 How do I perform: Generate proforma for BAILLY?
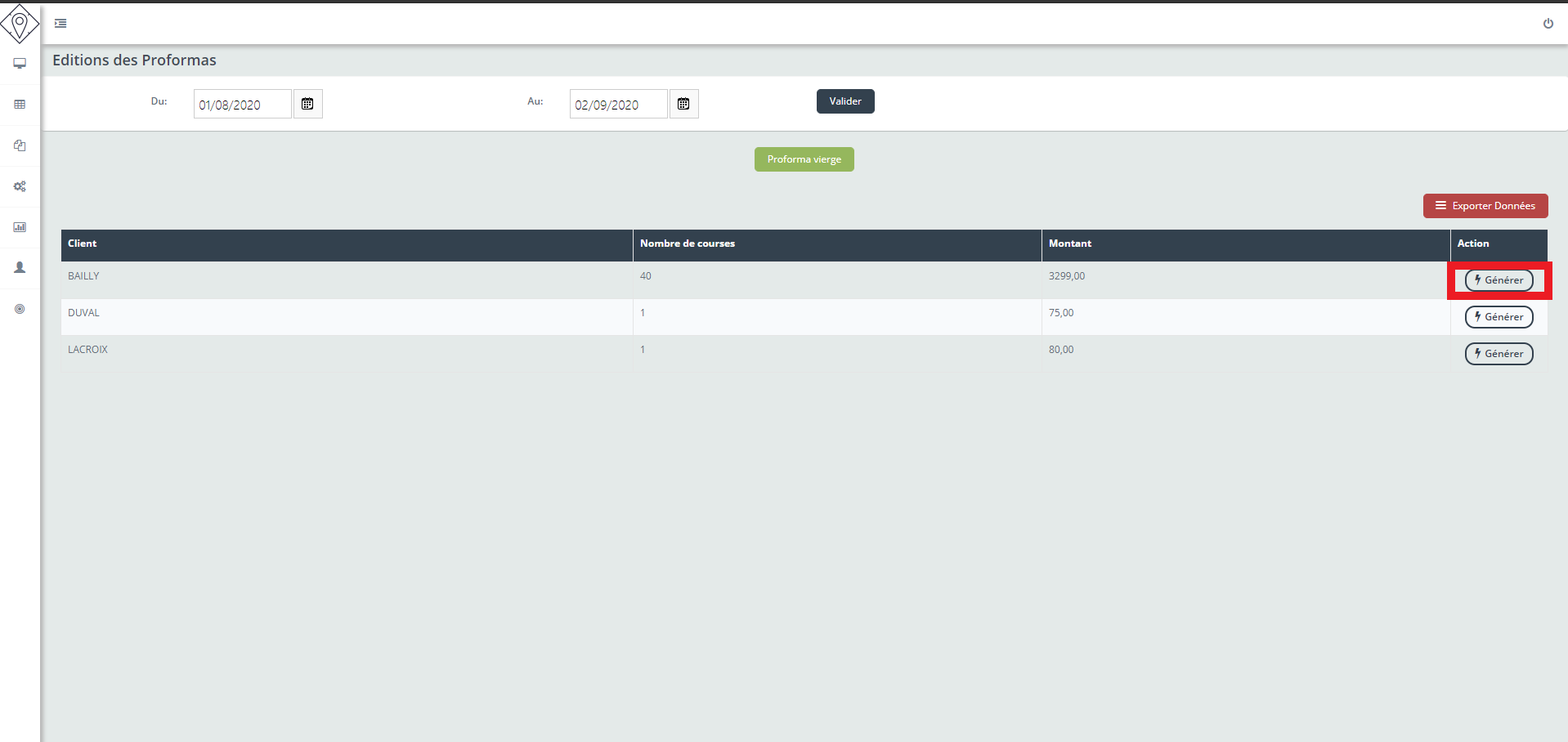point(1498,280)
